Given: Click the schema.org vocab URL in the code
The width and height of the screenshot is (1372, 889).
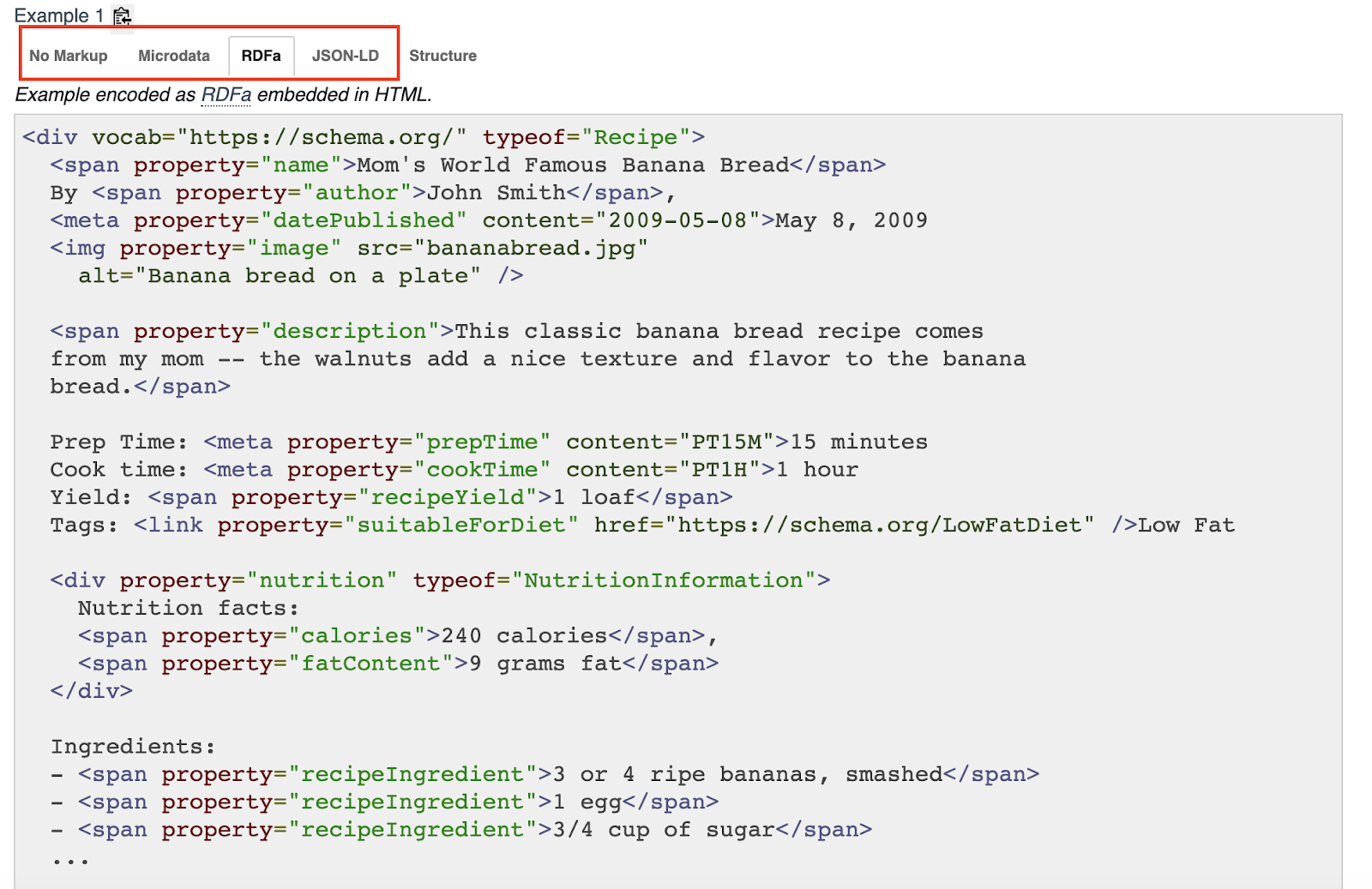Looking at the screenshot, I should 320,136.
